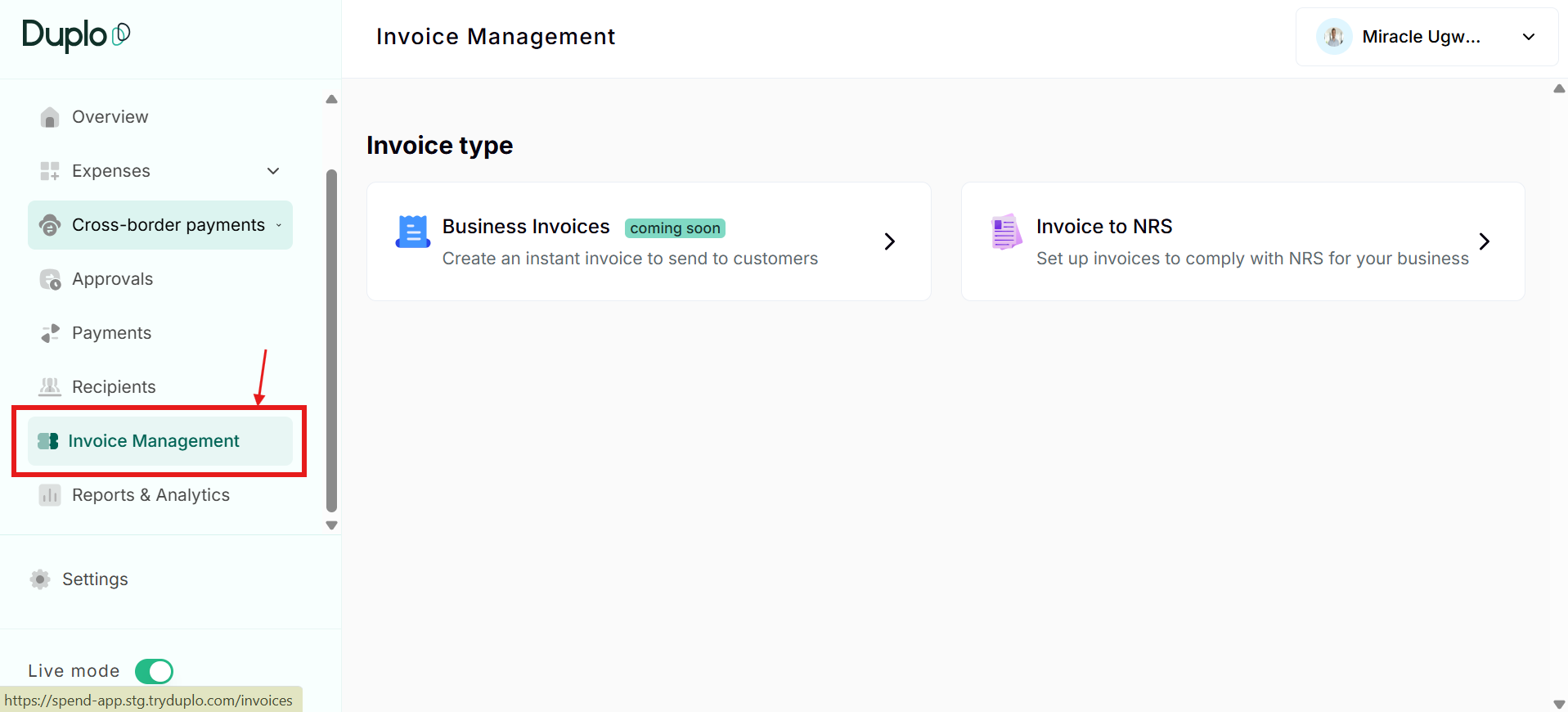The width and height of the screenshot is (1568, 712).
Task: Click the blue Business Invoices icon
Action: point(413,232)
